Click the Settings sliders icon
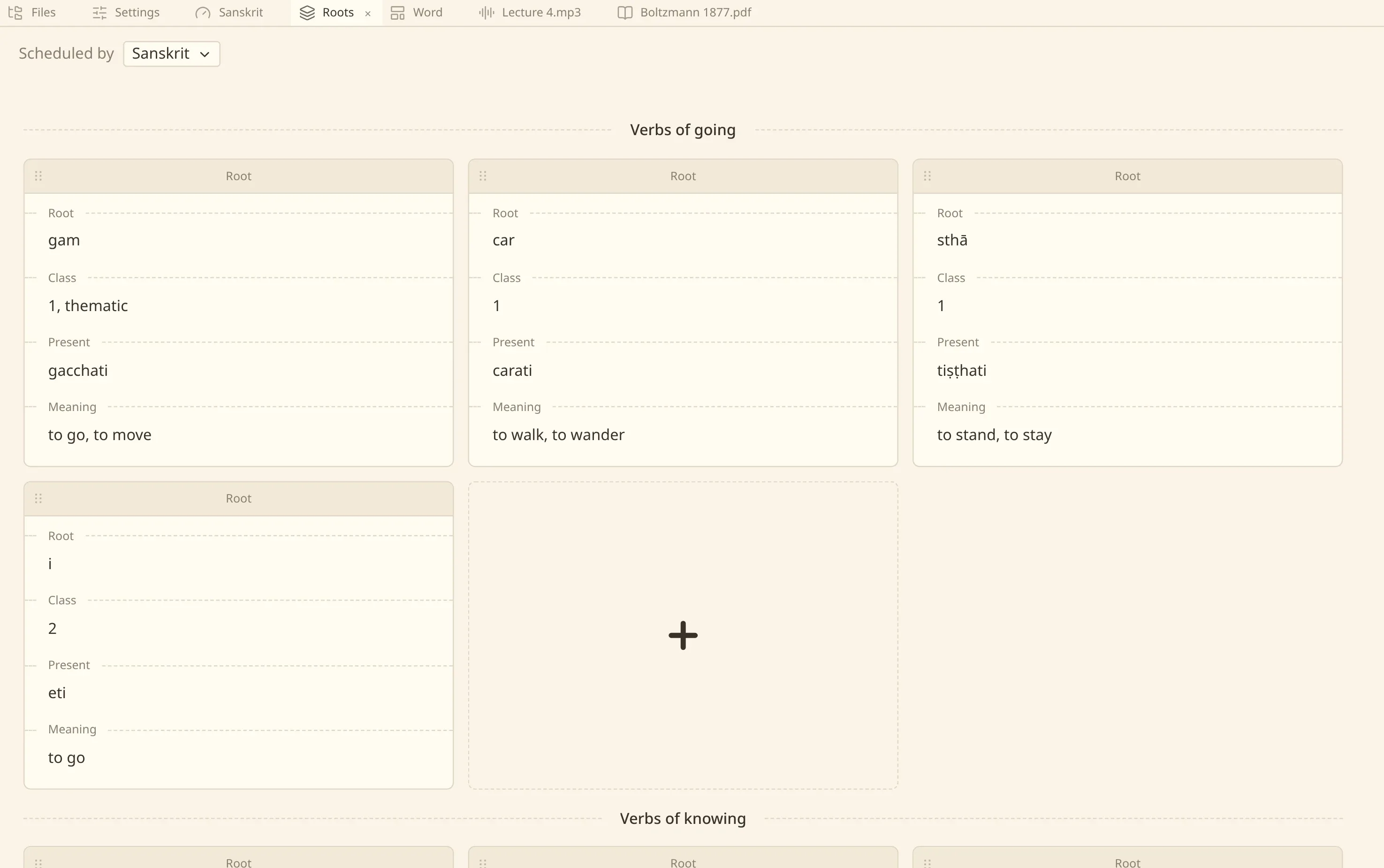 click(x=100, y=12)
